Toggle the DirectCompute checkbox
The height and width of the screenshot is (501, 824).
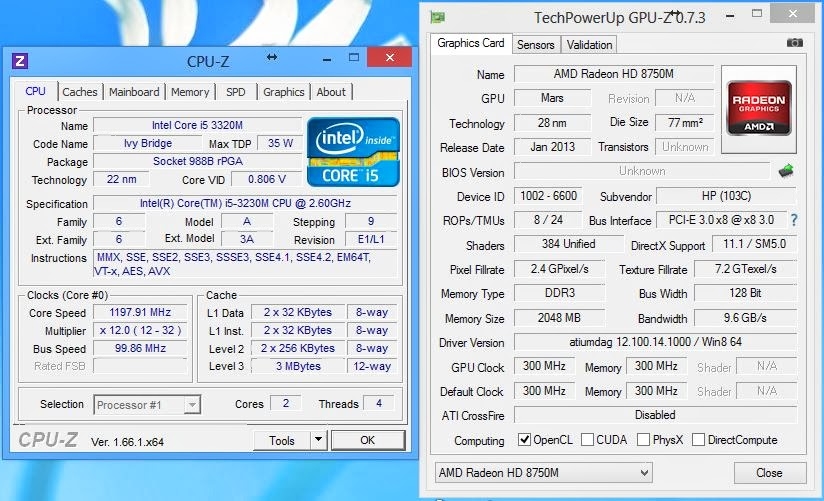[x=698, y=439]
